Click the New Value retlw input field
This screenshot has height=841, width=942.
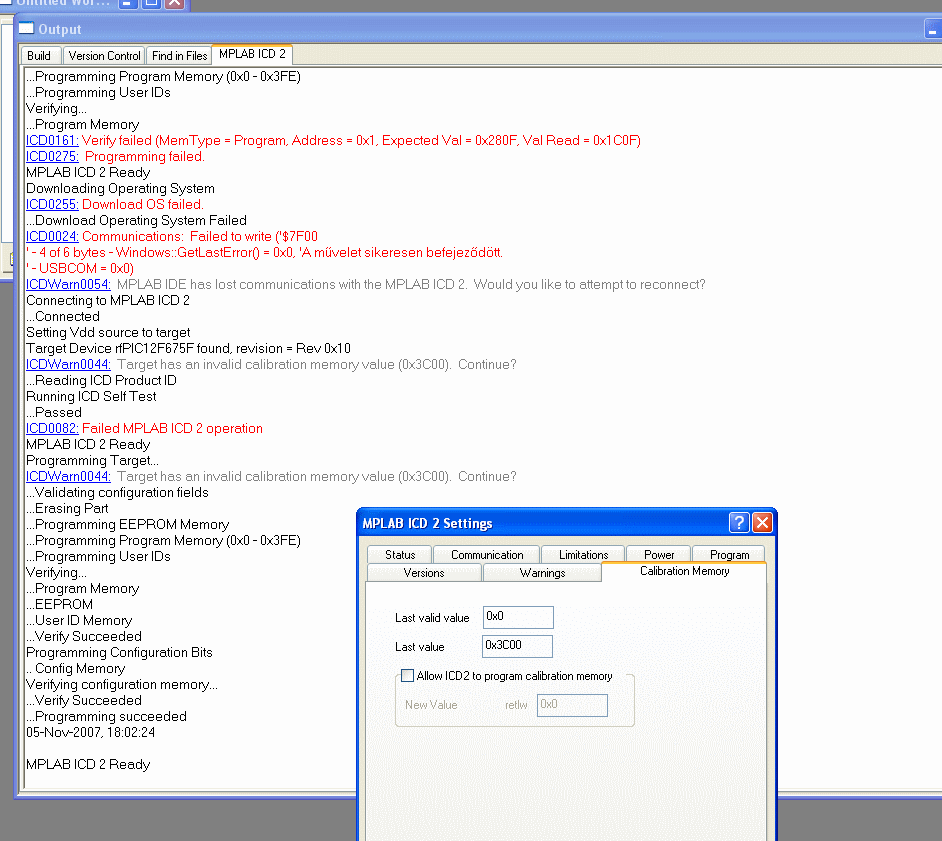tap(572, 705)
